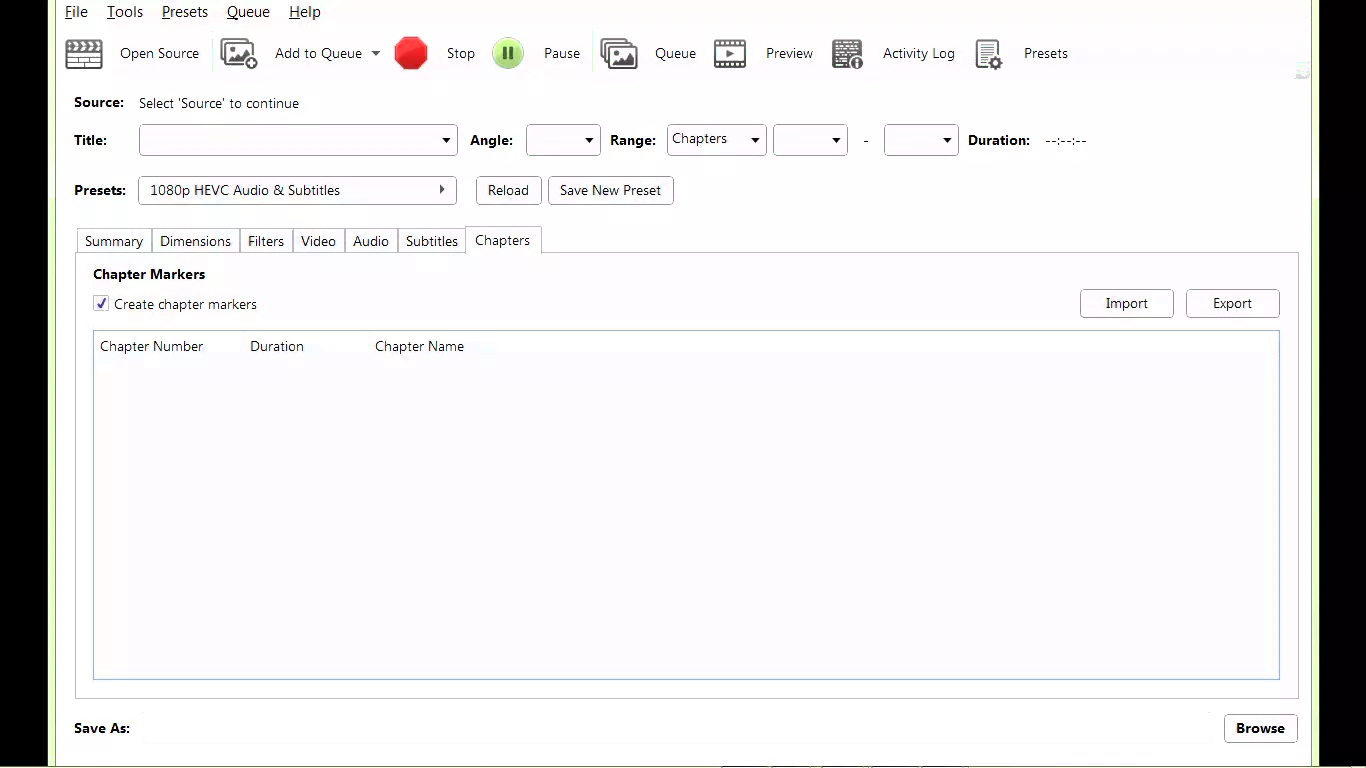Open the Activity Log icon
This screenshot has height=768, width=1366.
(848, 53)
